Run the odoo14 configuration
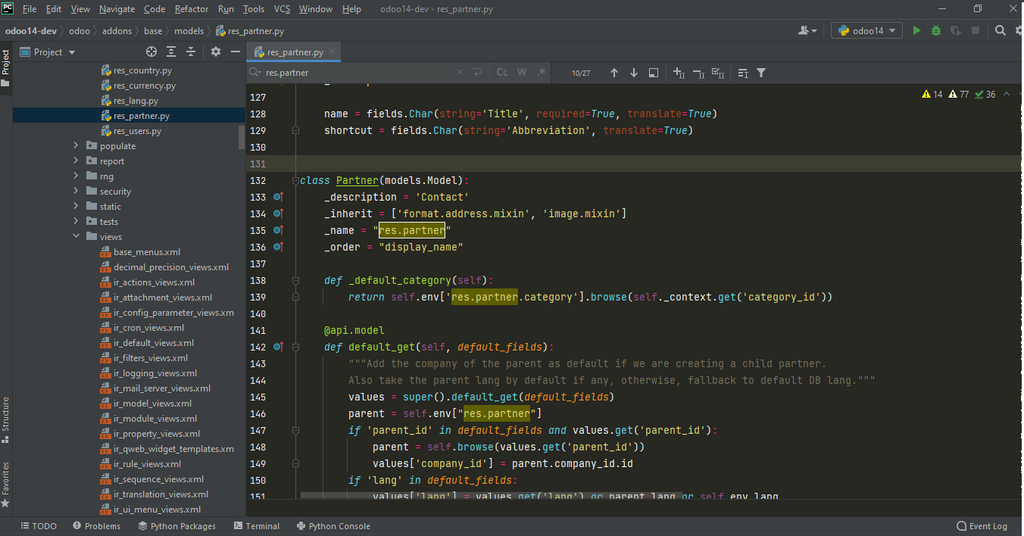This screenshot has height=536, width=1024. click(916, 31)
